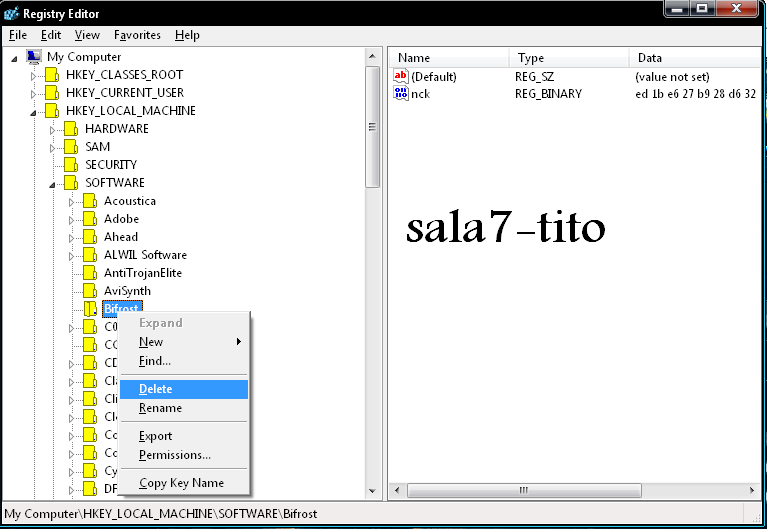The width and height of the screenshot is (767, 529).
Task: Click the ALWIL Software folder icon
Action: (90, 255)
